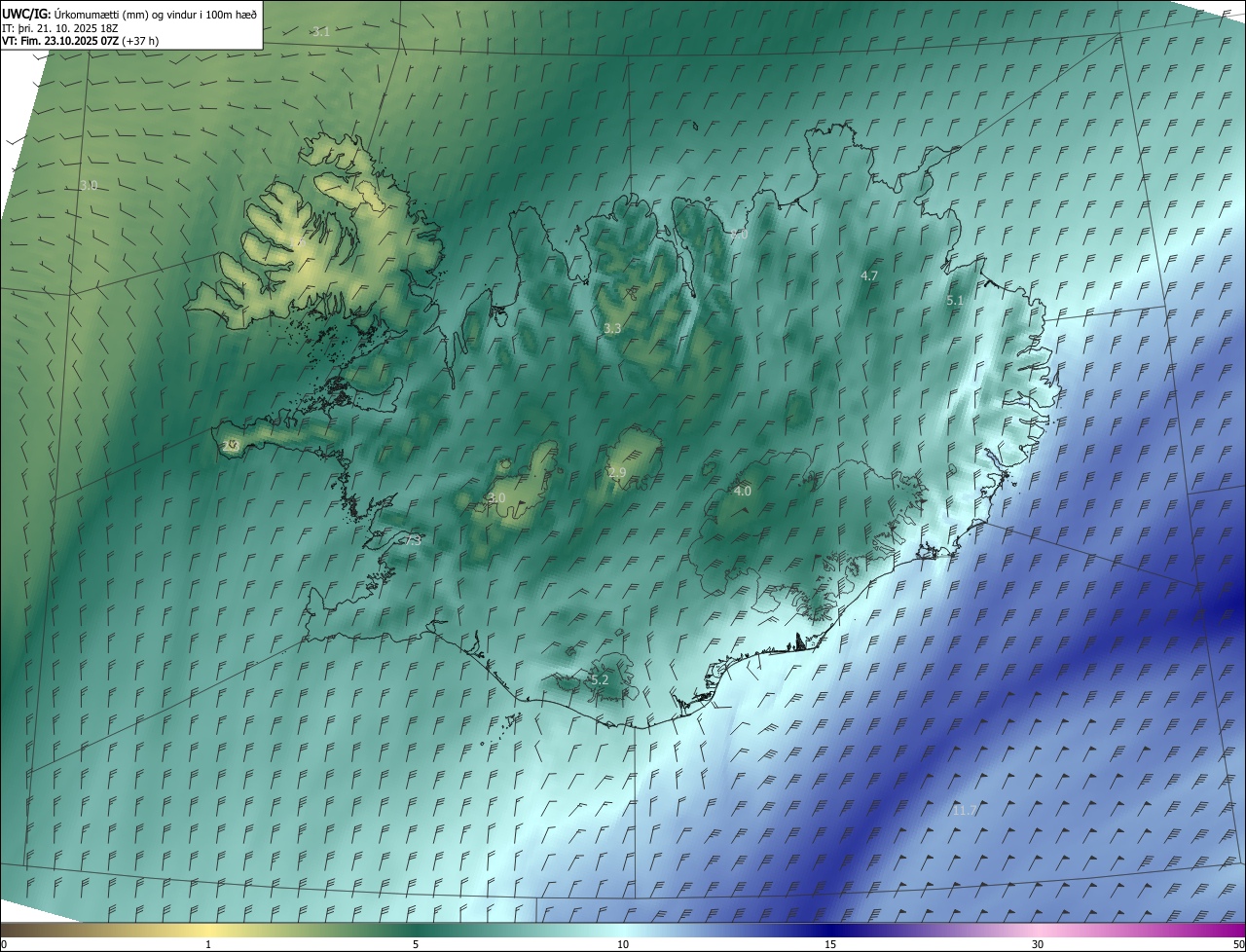Click the 7.3 value near Reykjanes
Viewport: 1246px width, 952px height.
413,540
